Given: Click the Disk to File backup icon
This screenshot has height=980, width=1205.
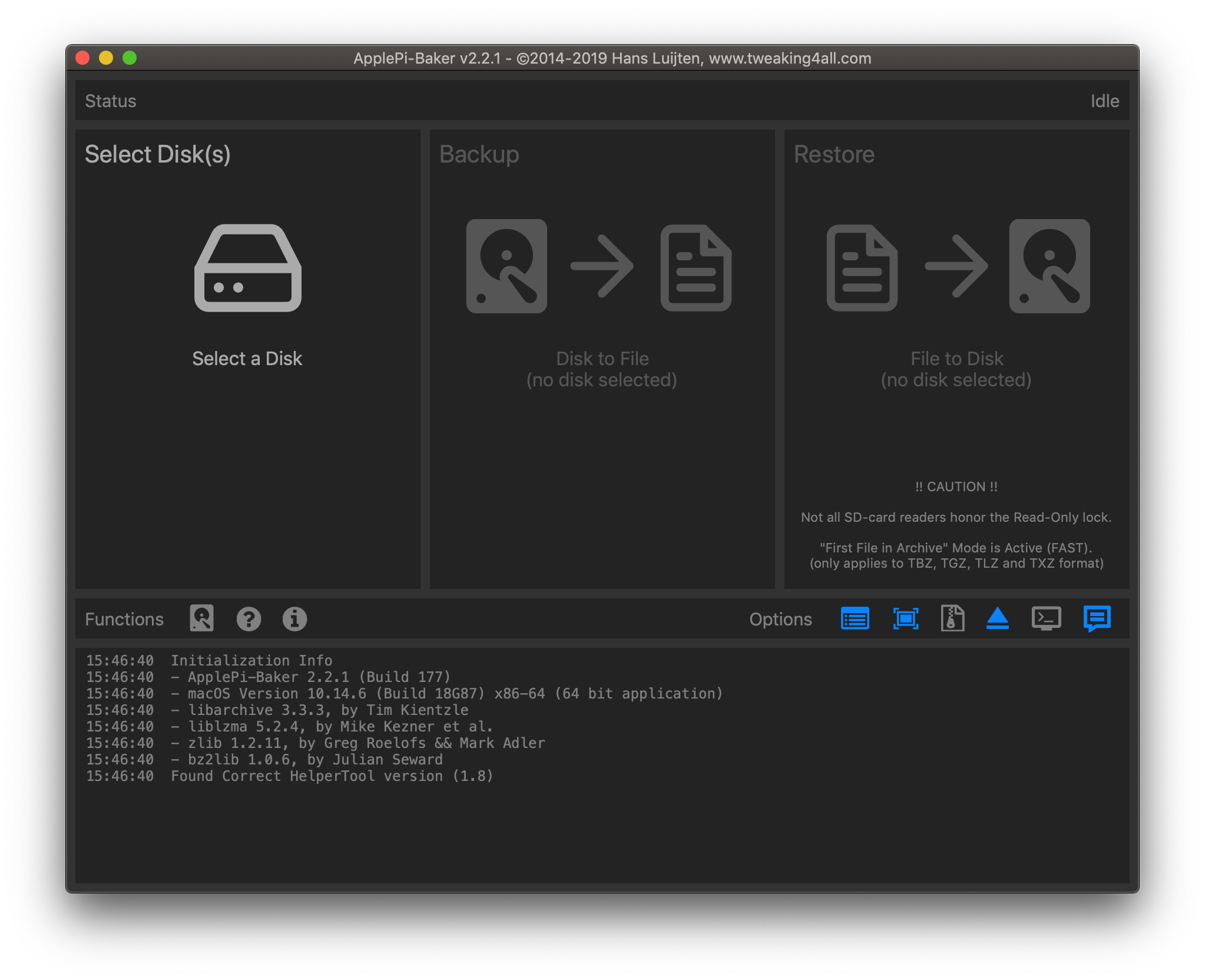Looking at the screenshot, I should (599, 266).
